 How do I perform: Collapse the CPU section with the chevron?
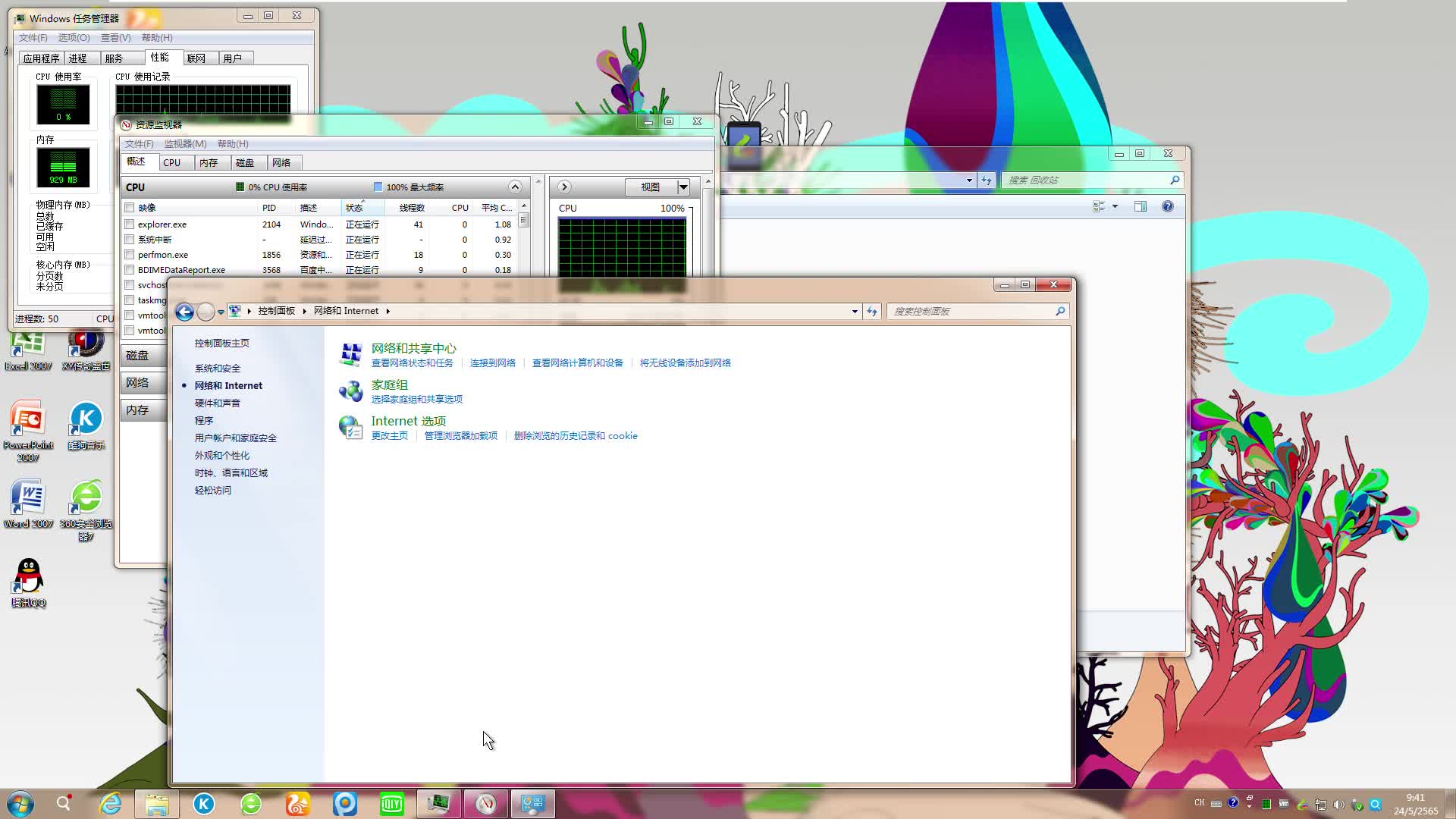click(x=515, y=187)
